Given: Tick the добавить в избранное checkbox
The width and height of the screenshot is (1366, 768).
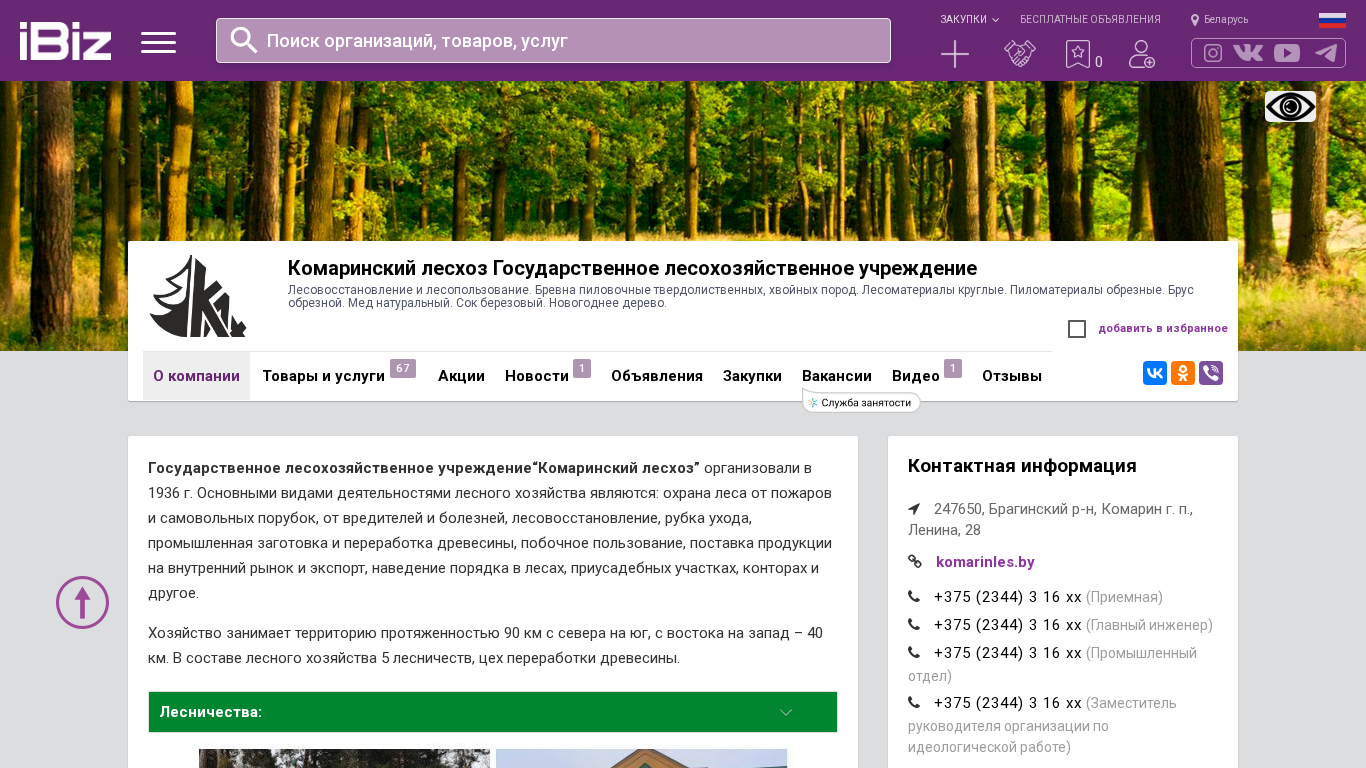Looking at the screenshot, I should (1077, 329).
